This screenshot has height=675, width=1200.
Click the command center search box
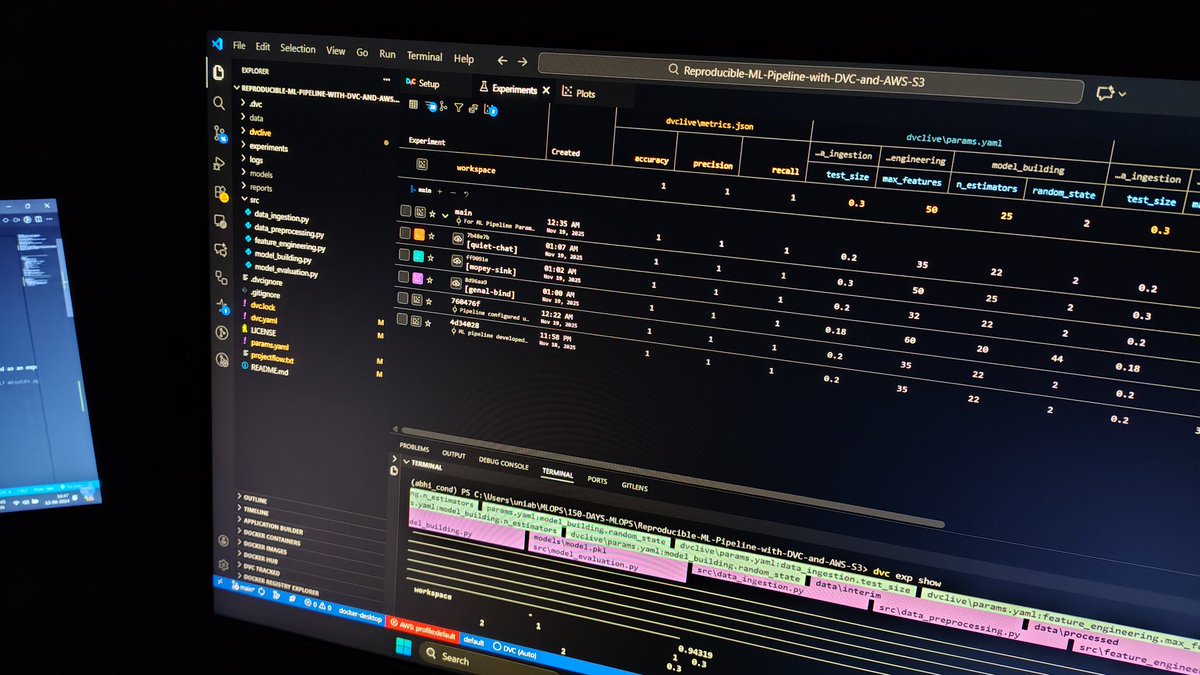pos(810,77)
